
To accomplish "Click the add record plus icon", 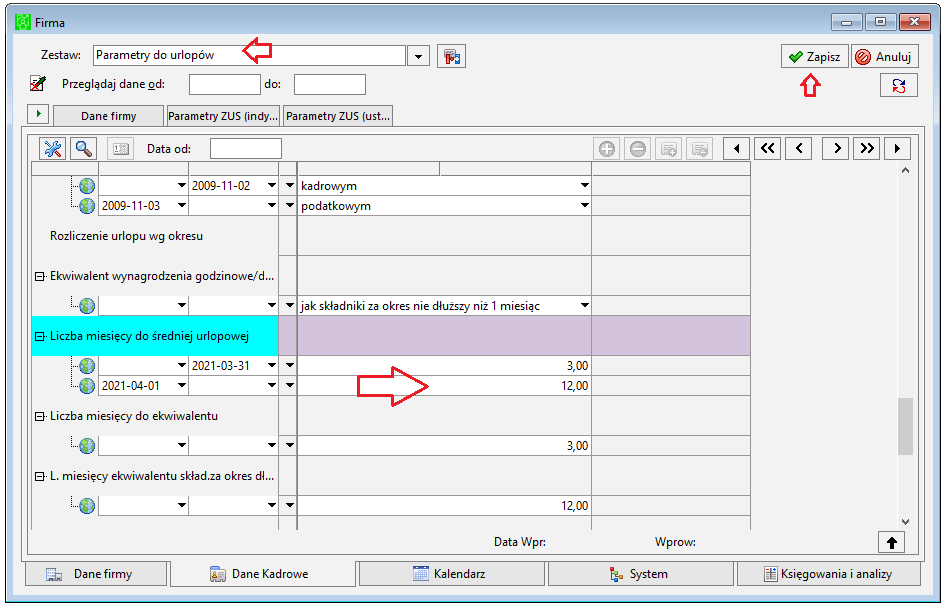I will [x=607, y=148].
